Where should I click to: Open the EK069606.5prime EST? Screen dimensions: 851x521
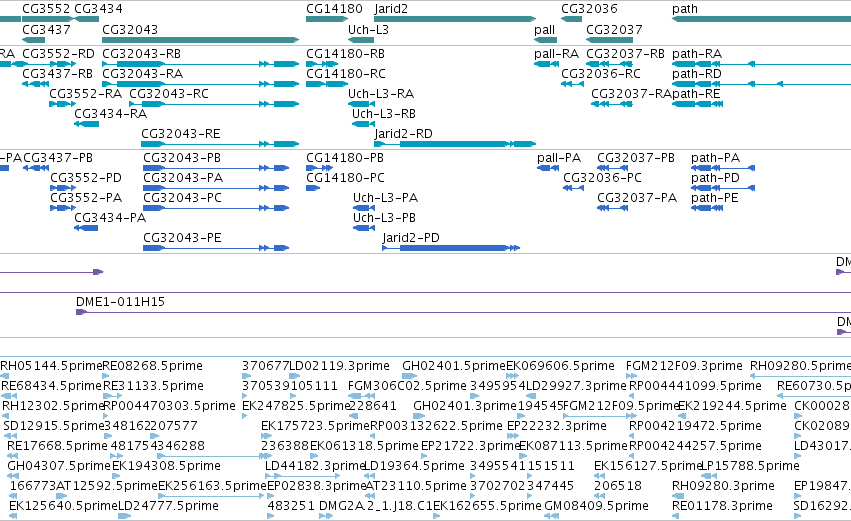click(560, 366)
